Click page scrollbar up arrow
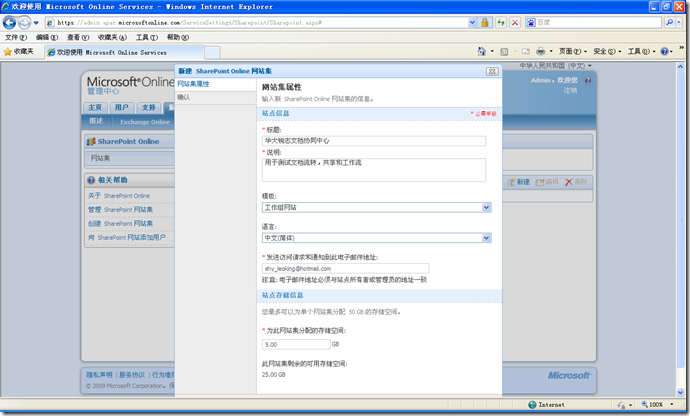 [x=680, y=67]
